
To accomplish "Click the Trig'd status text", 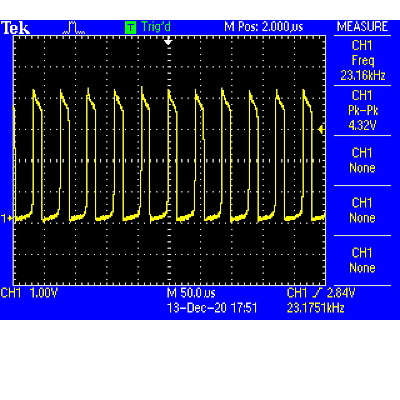I will 156,27.
